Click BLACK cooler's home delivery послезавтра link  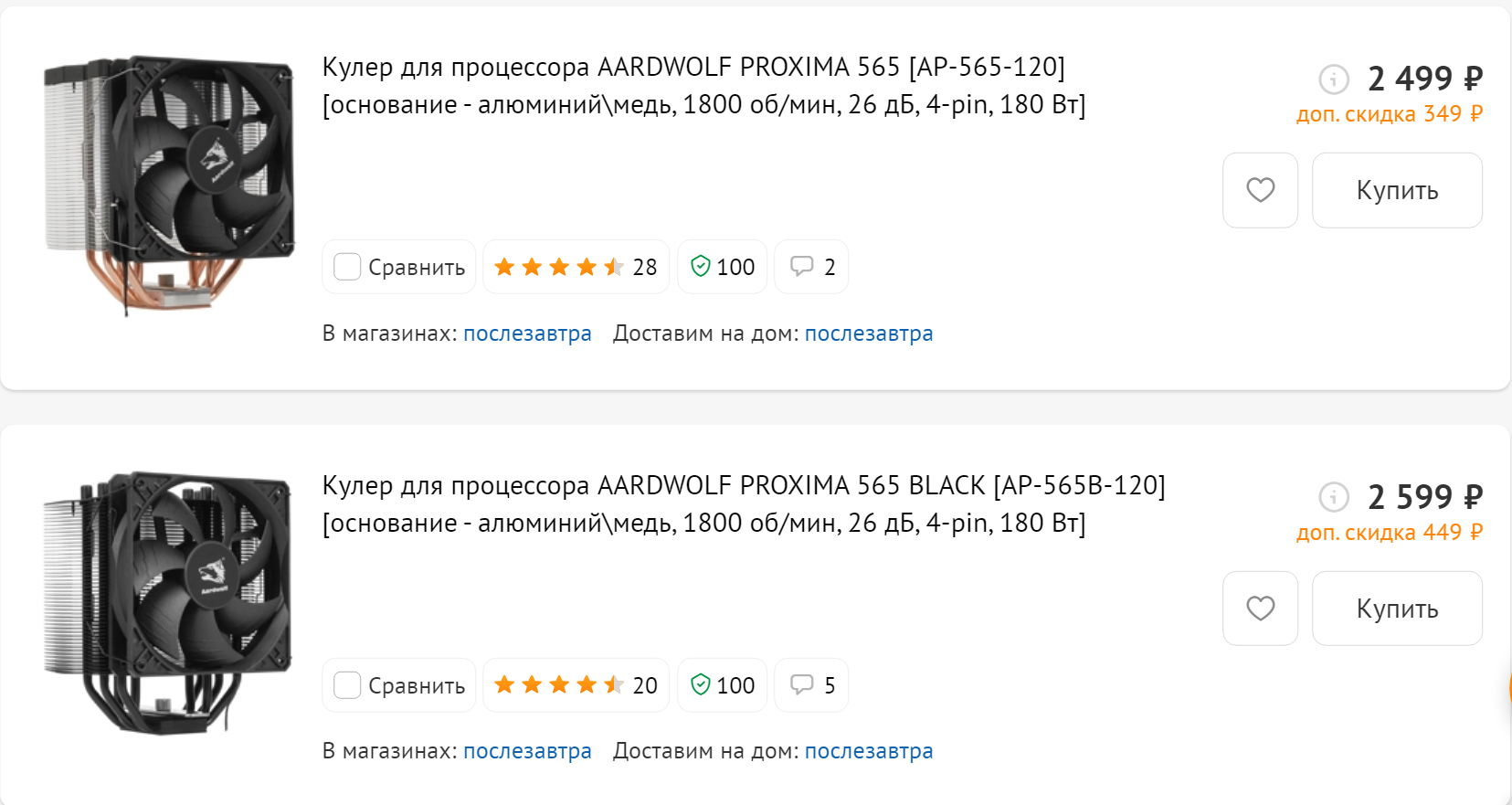click(x=868, y=751)
